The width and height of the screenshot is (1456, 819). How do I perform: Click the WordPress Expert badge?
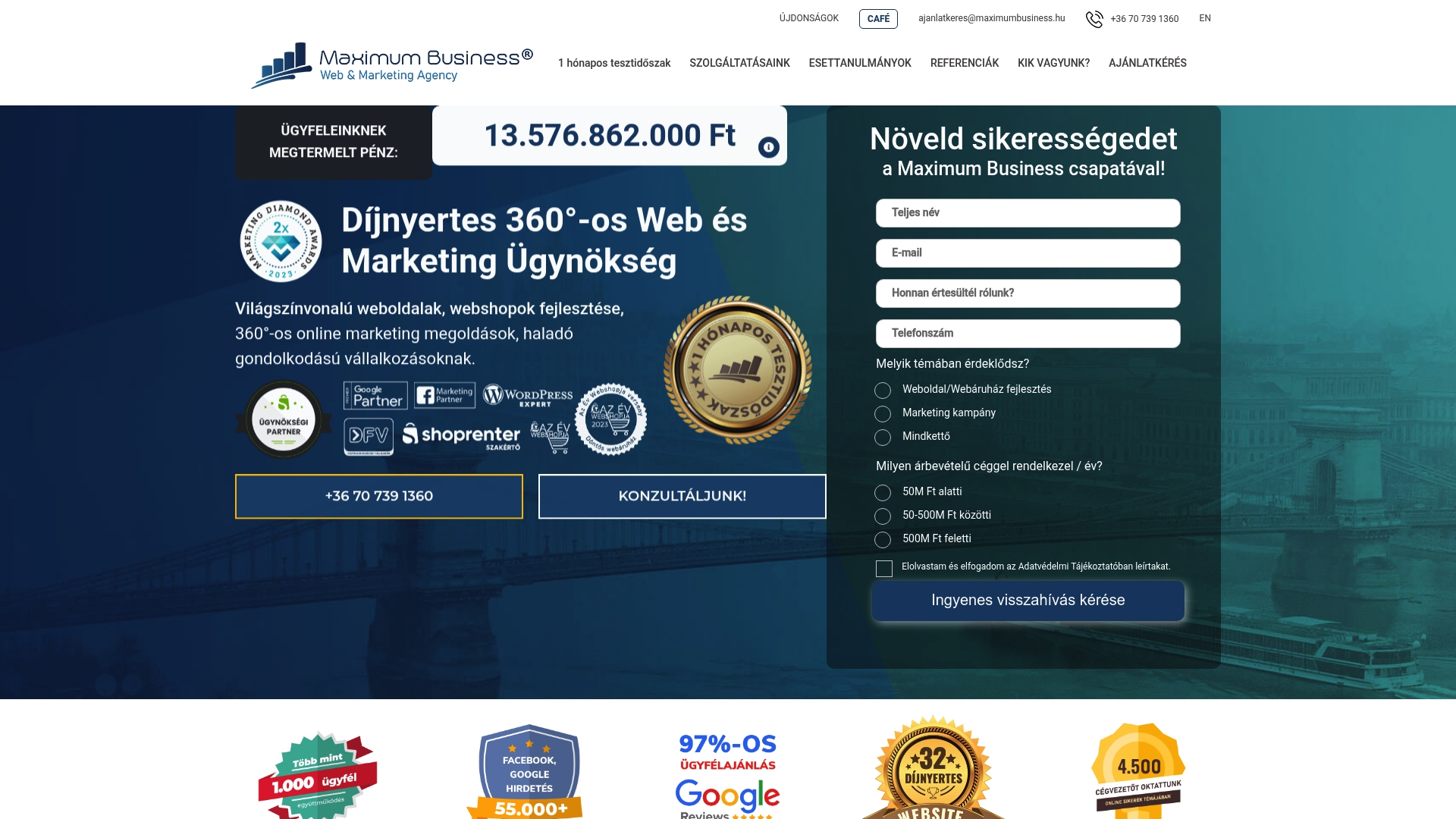530,394
